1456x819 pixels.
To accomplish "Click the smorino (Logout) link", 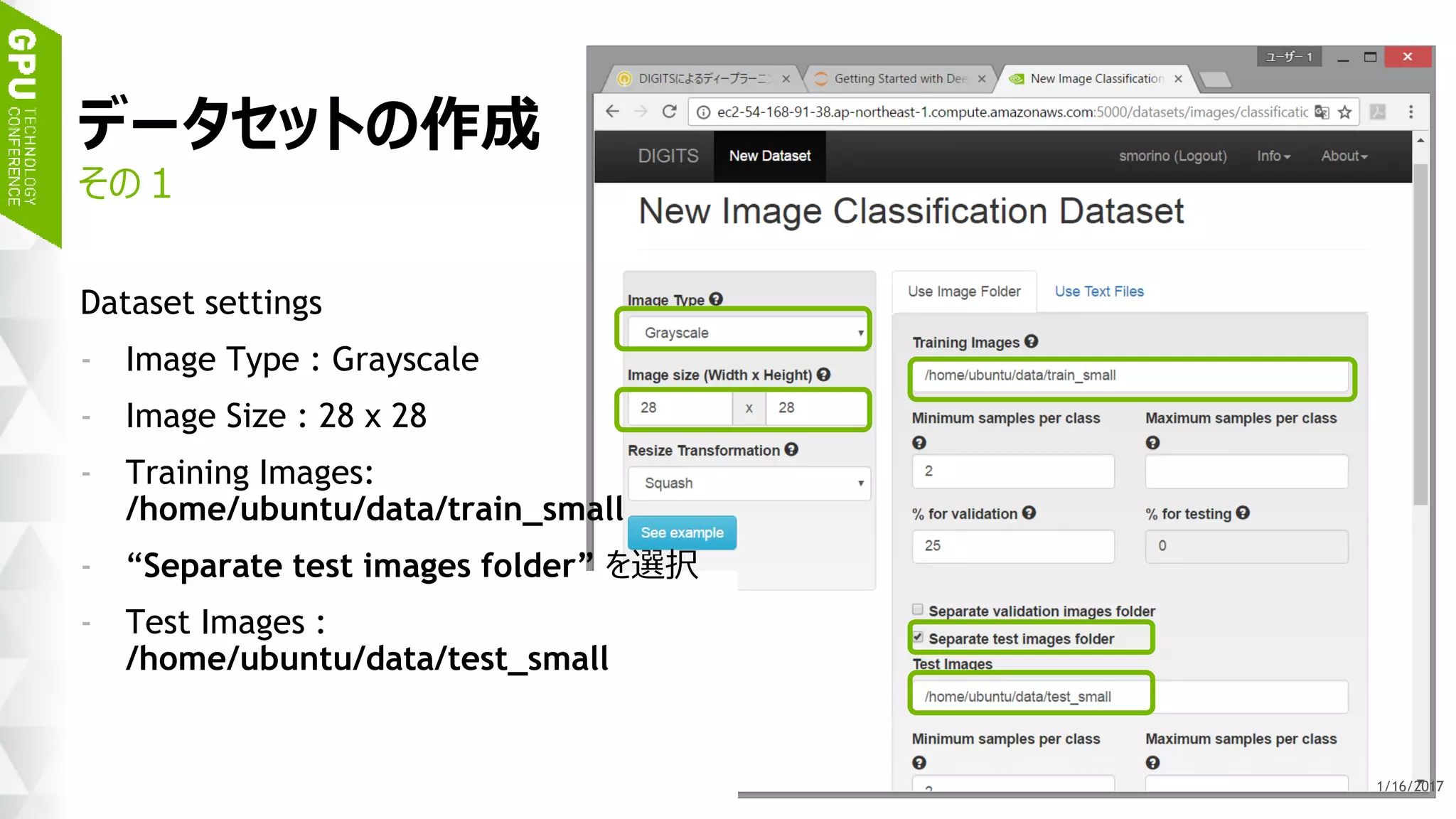I will pyautogui.click(x=1173, y=156).
